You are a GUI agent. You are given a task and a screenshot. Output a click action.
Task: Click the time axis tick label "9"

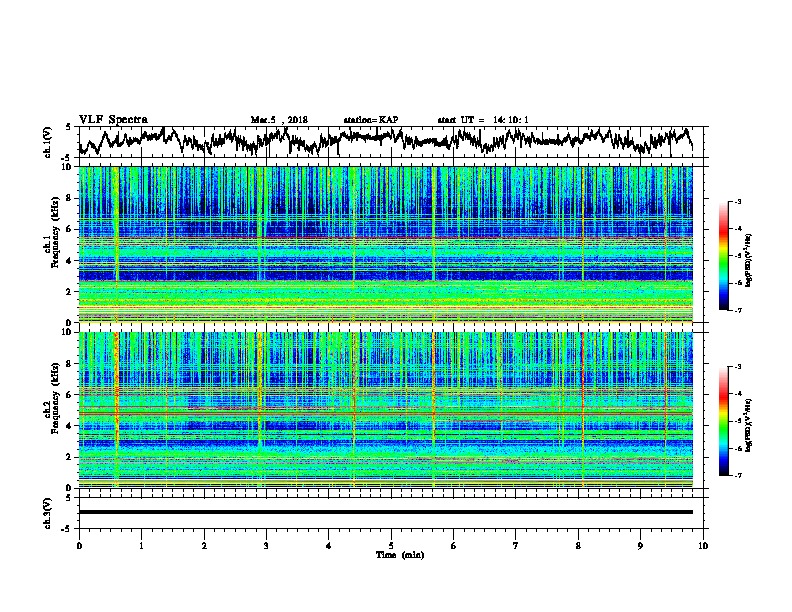pos(640,546)
